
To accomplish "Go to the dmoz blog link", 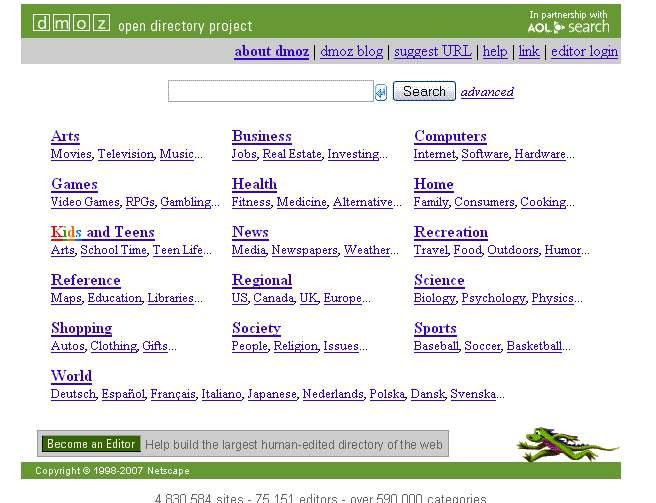I will (351, 51).
